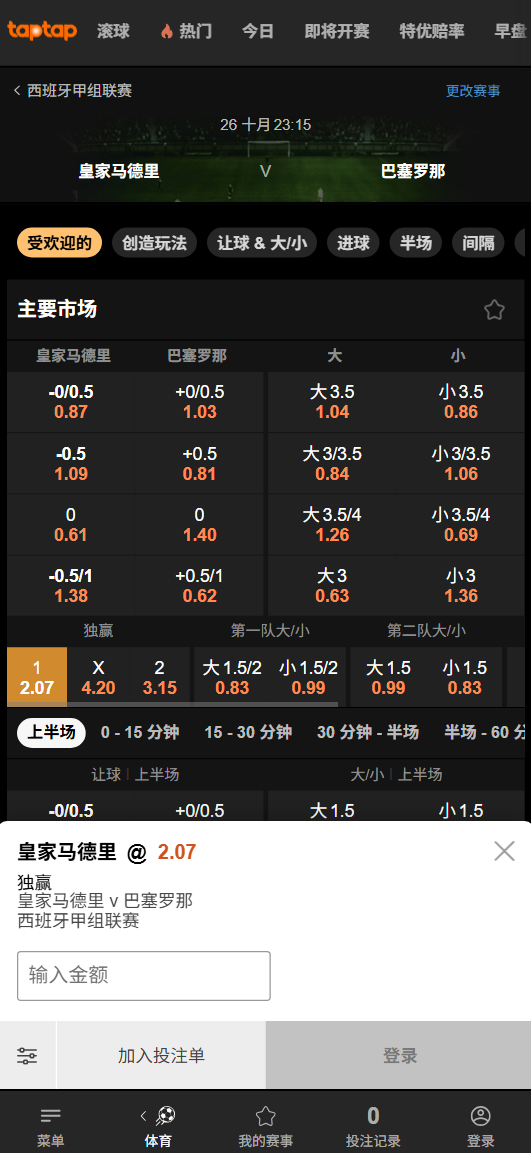Pick 大 3.5/4 at 1.26
Screen dimensions: 531x1153
[332, 525]
